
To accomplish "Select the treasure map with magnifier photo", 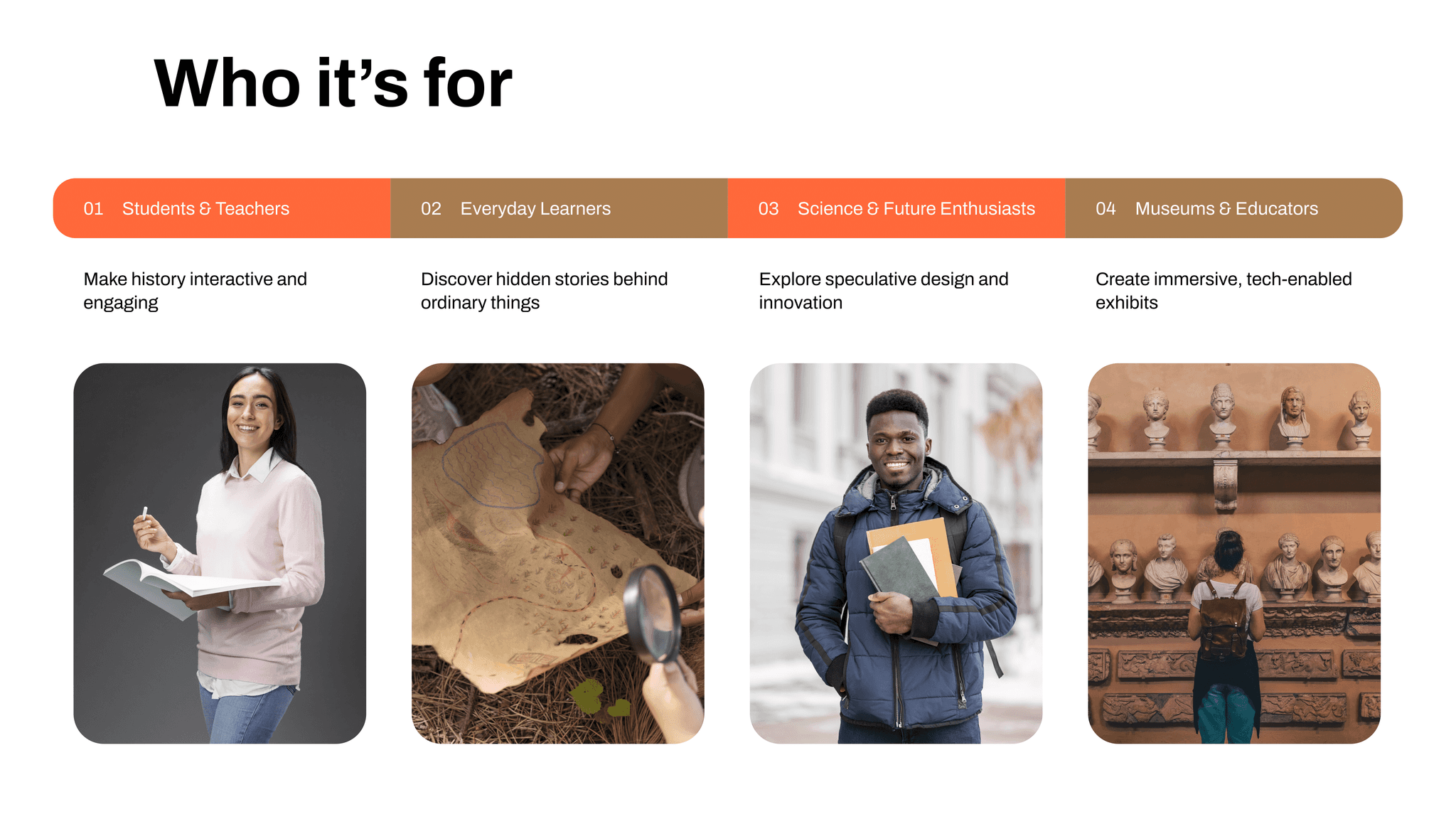I will [558, 553].
